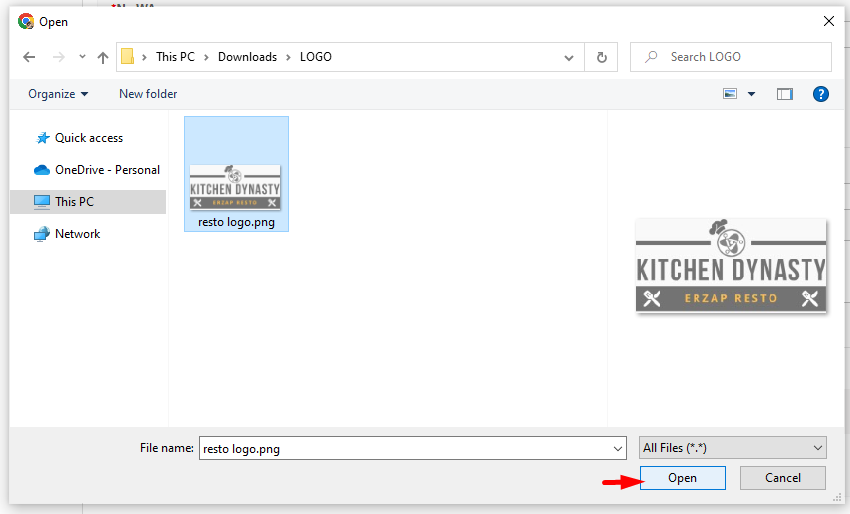850x514 pixels.
Task: Select 'LOGO' in address breadcrumb
Action: (x=315, y=56)
